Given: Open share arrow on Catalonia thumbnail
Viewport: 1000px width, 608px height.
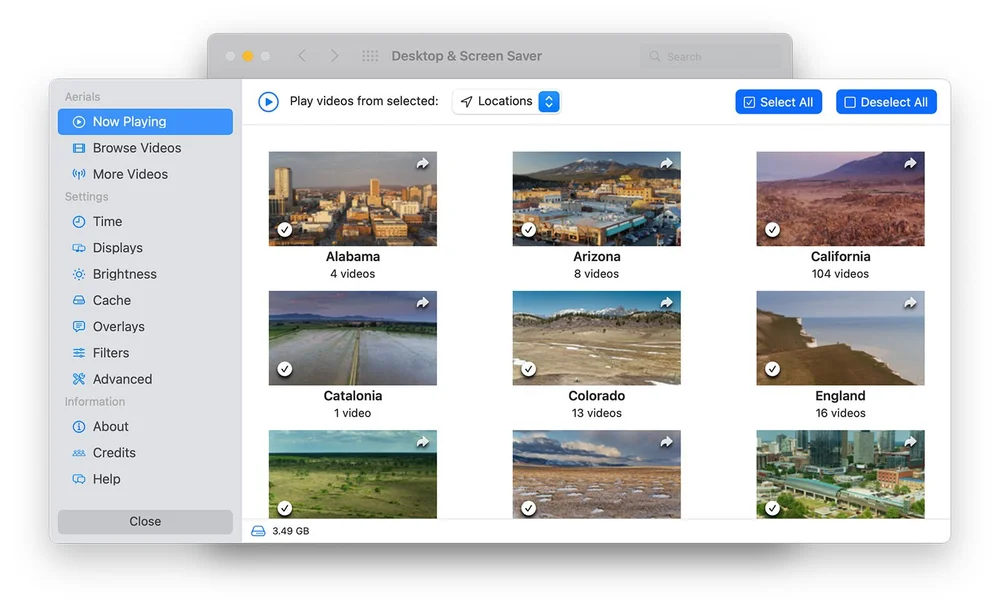Looking at the screenshot, I should 422,303.
